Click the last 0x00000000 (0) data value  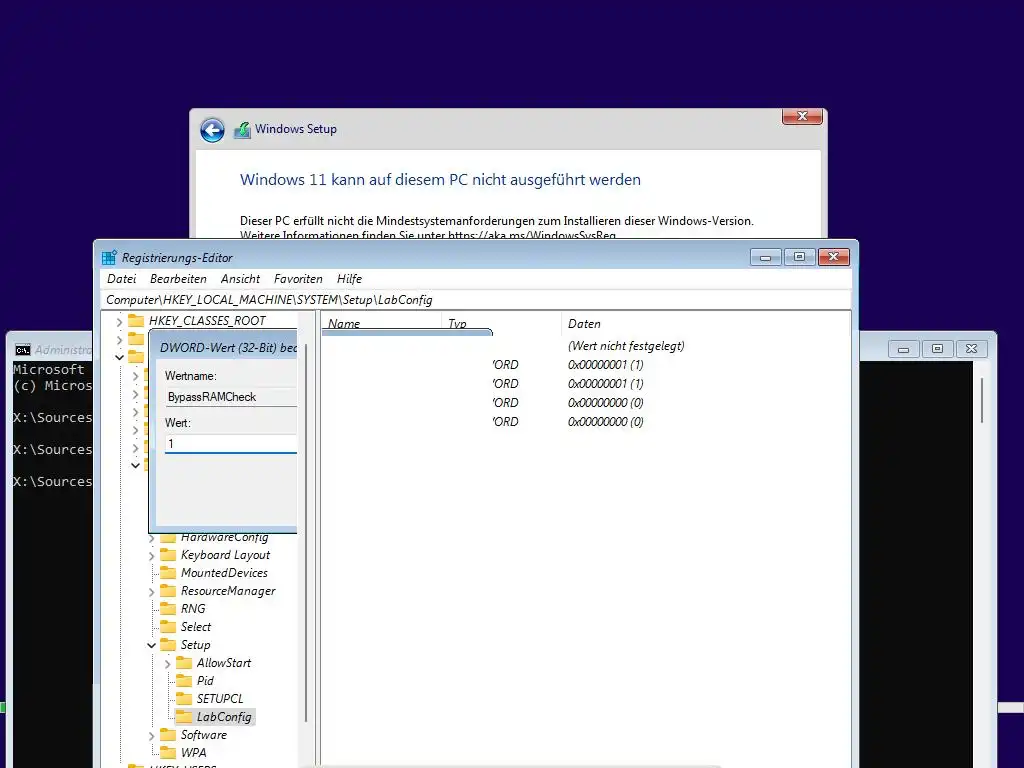point(605,422)
